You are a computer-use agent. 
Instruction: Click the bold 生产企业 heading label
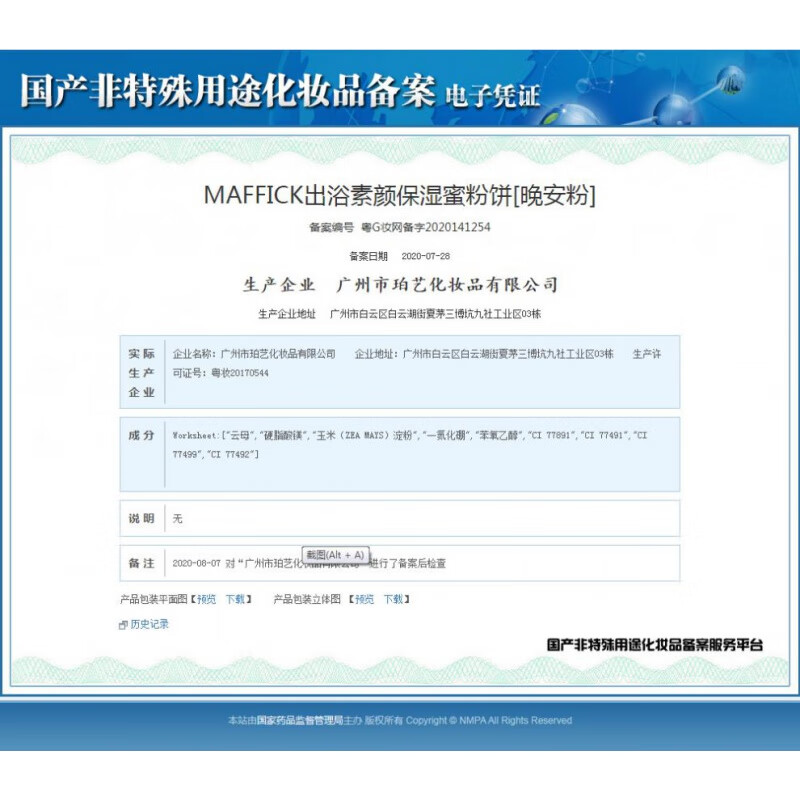click(x=279, y=285)
